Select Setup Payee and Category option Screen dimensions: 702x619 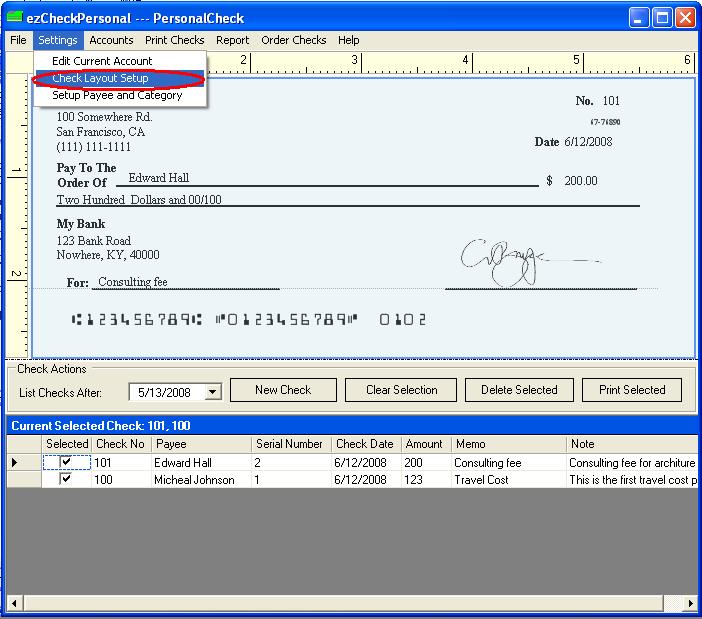point(117,96)
